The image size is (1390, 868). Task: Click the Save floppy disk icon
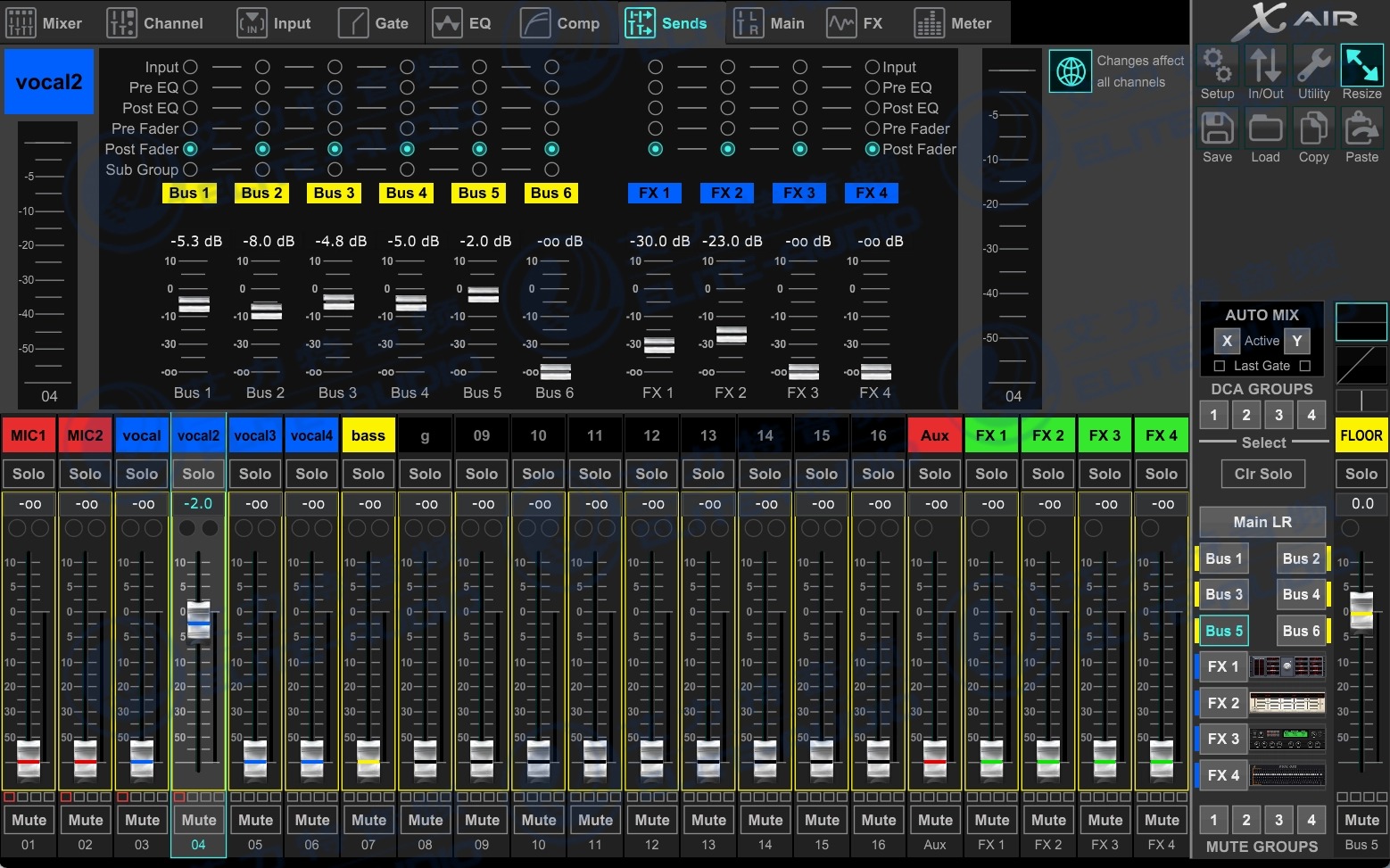(1216, 129)
